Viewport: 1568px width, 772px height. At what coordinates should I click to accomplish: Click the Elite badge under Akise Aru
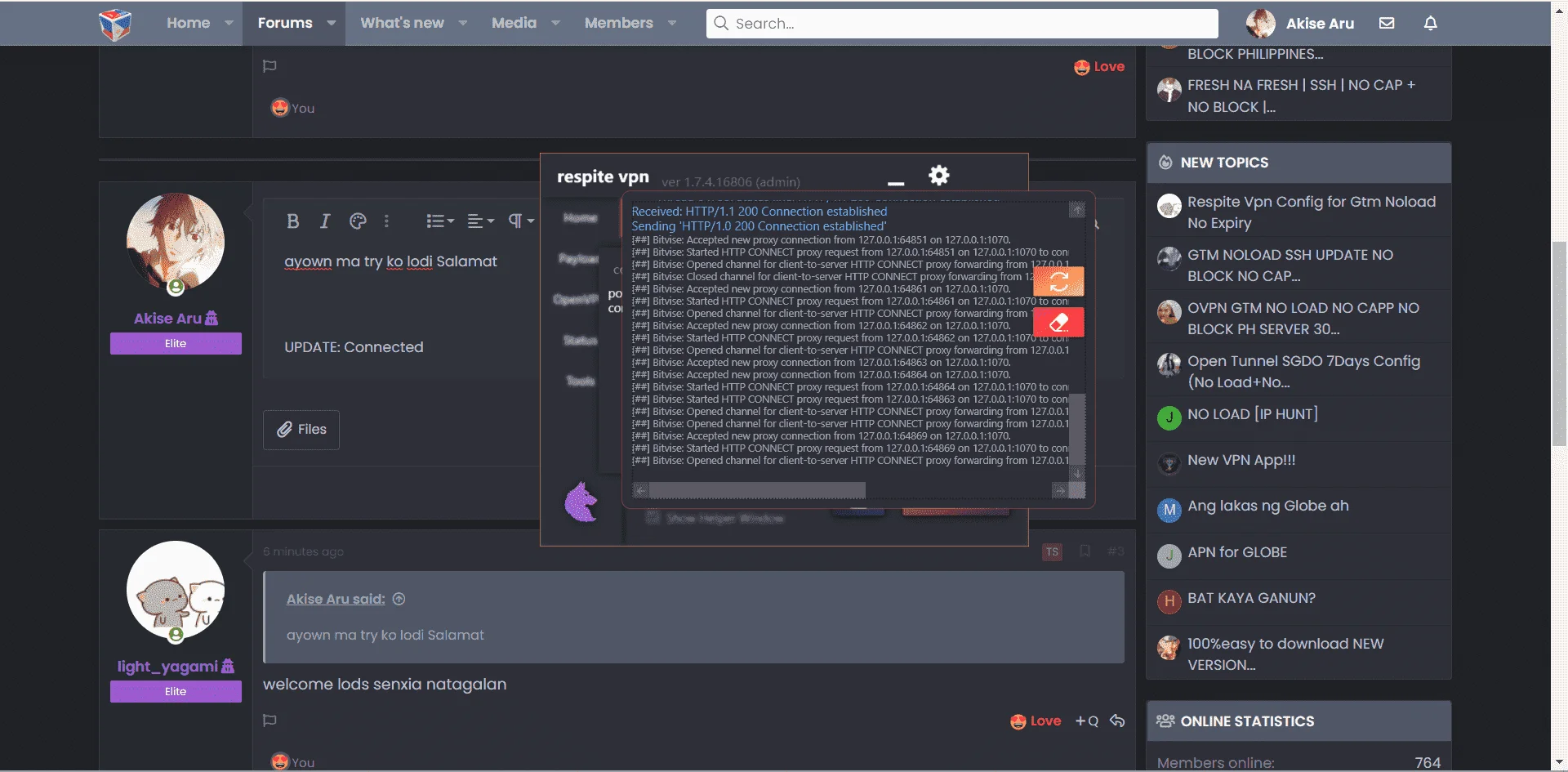pyautogui.click(x=176, y=343)
